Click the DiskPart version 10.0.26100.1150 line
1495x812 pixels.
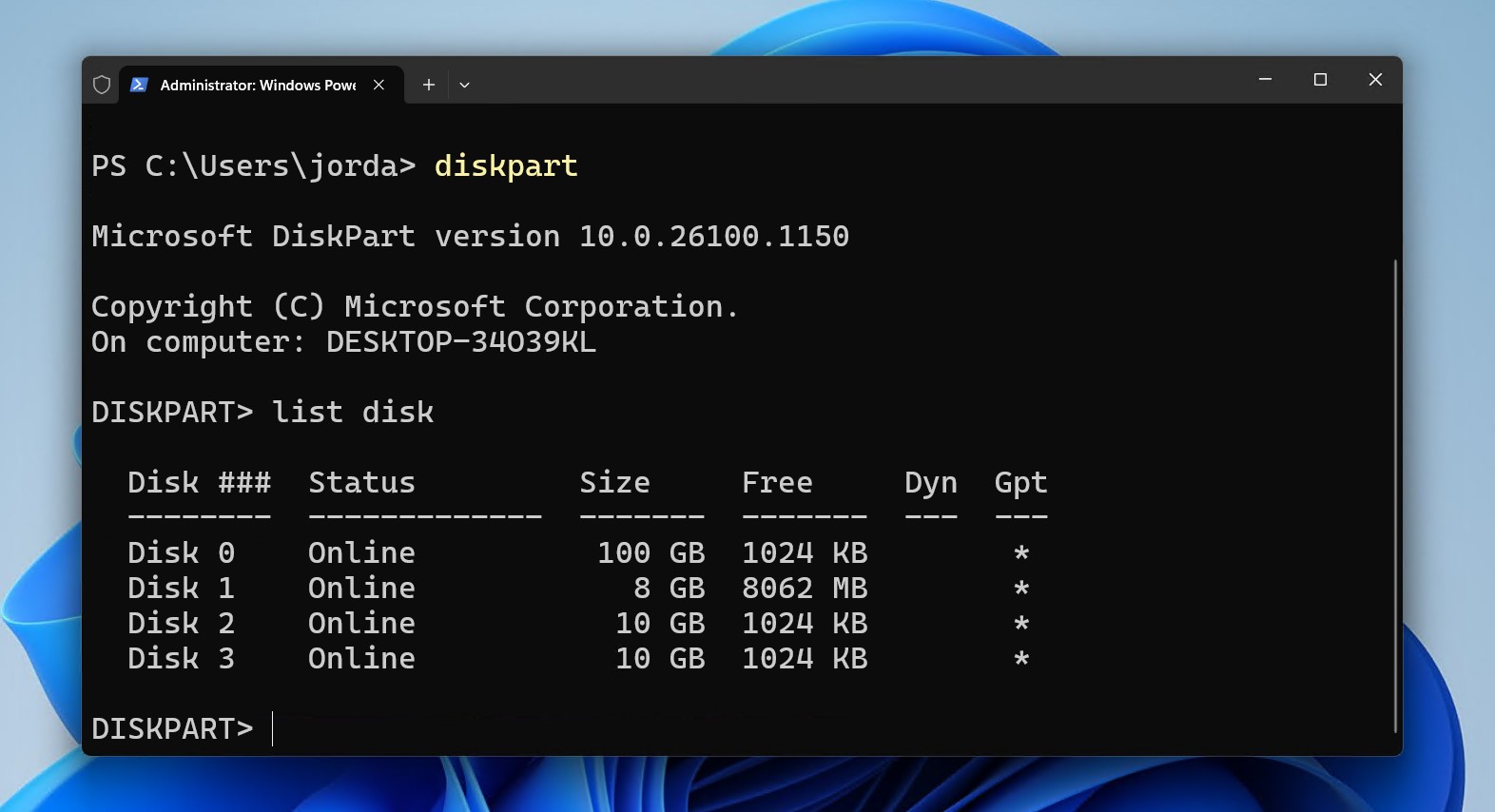[470, 236]
